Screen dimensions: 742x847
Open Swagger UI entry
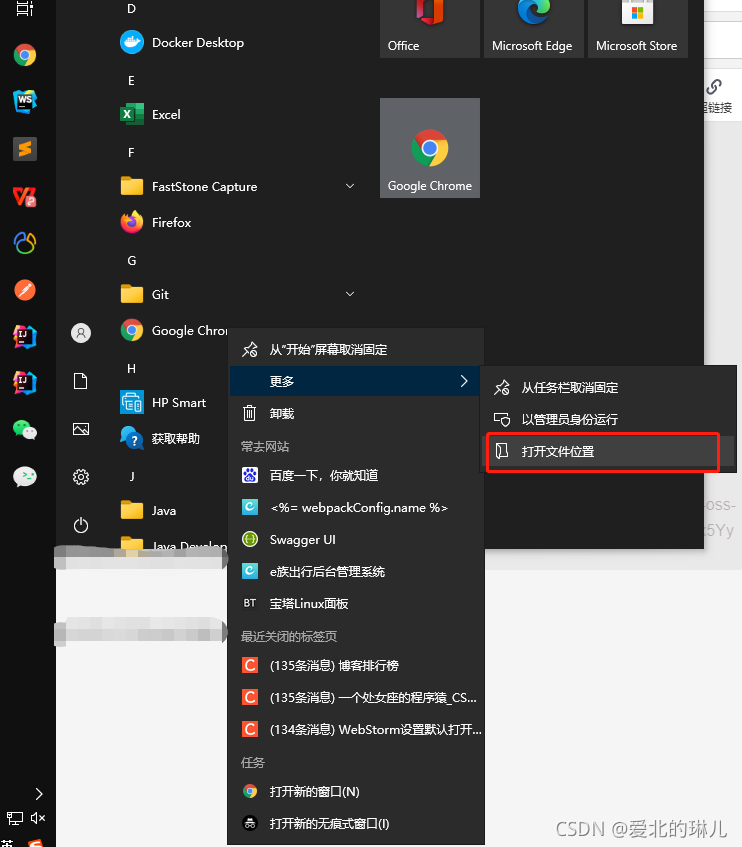coord(355,539)
